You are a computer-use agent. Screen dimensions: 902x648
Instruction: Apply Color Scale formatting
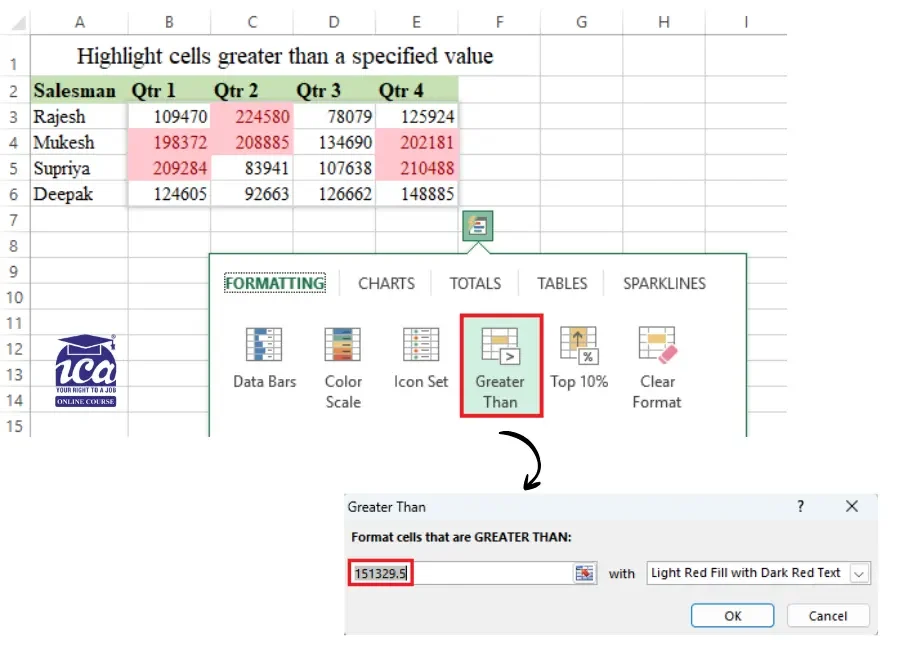pyautogui.click(x=342, y=355)
